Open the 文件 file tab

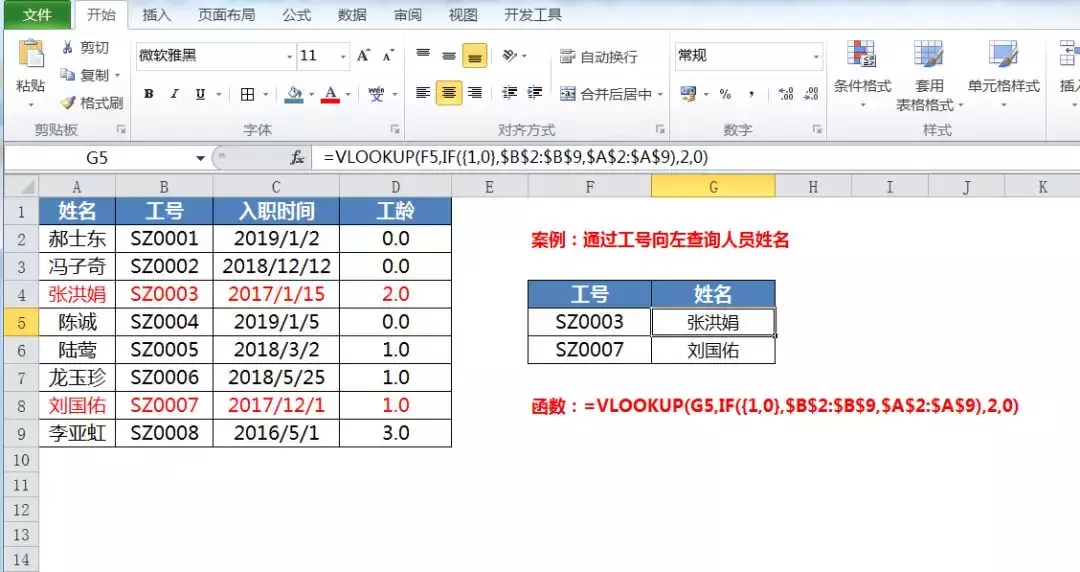37,14
